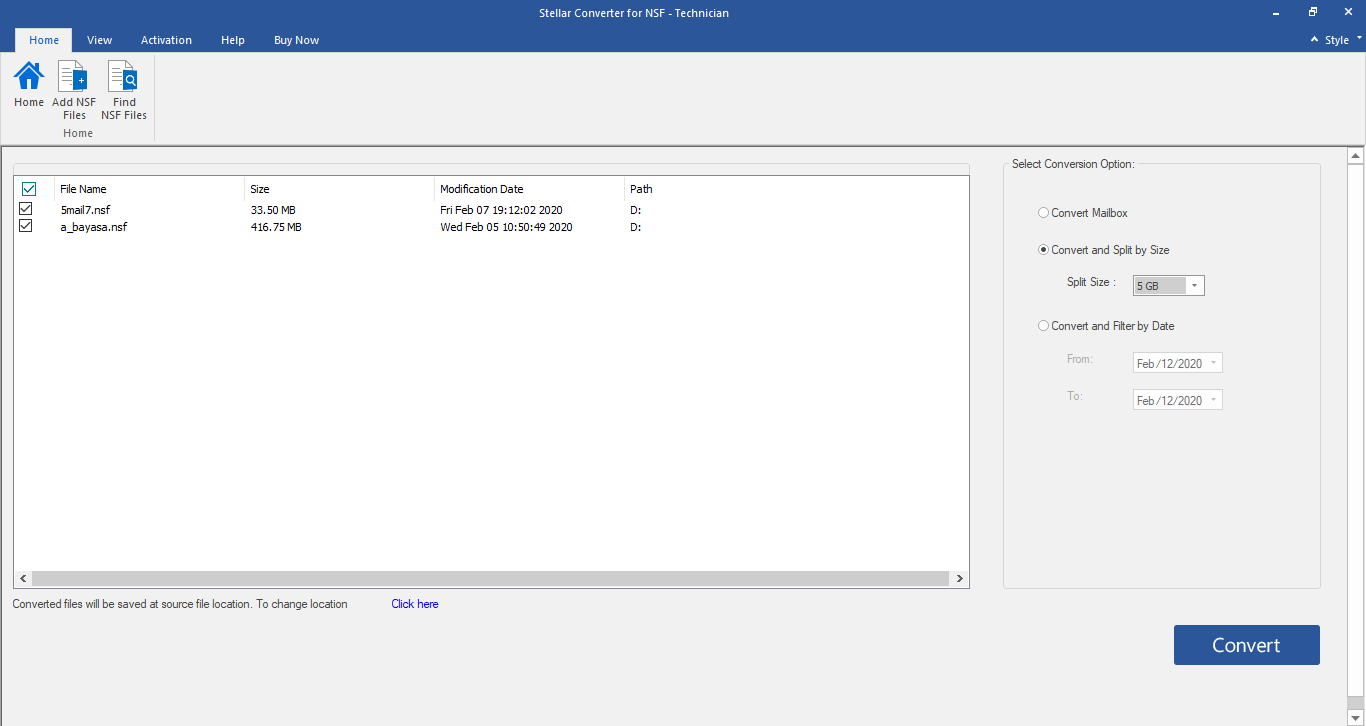Click the right arrow of horizontal scrollbar
Viewport: 1366px width, 726px height.
tap(959, 579)
